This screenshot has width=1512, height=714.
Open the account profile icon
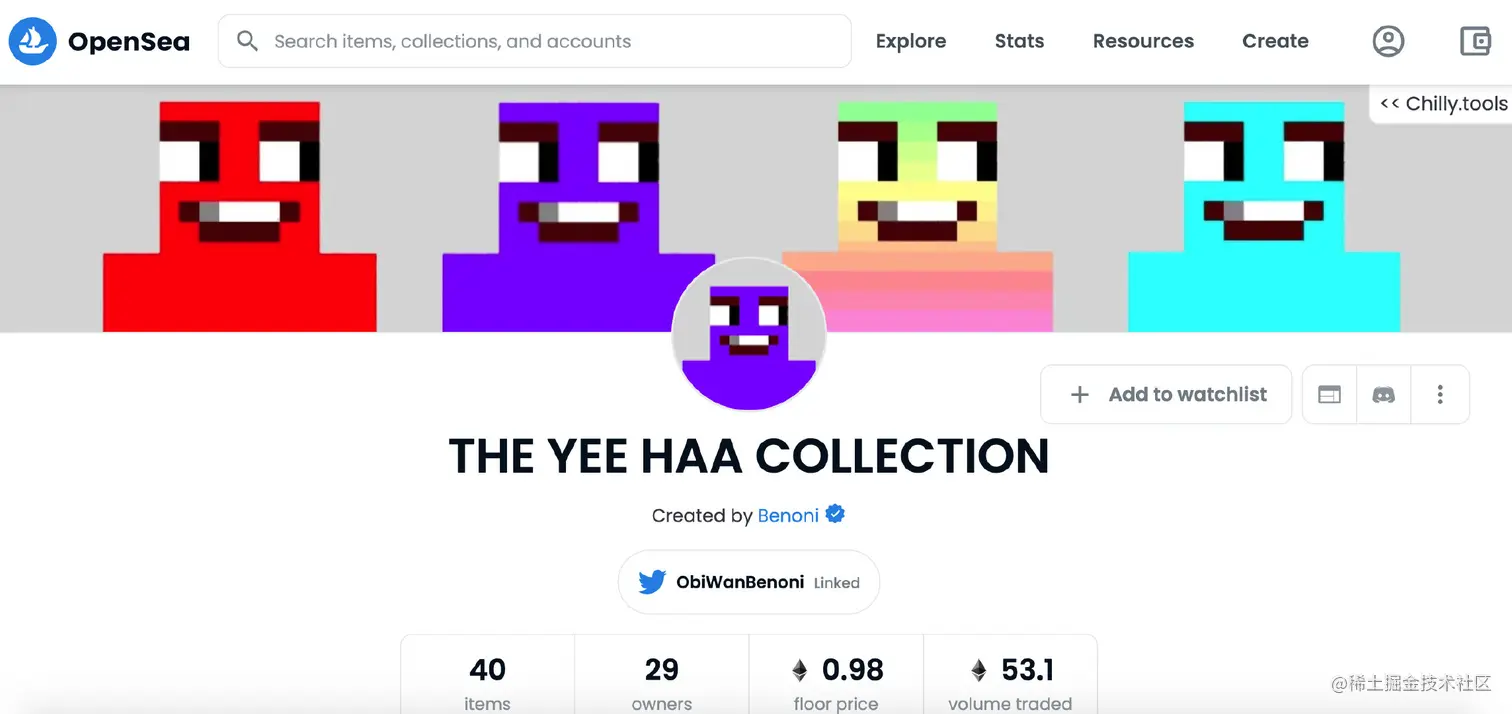coord(1388,41)
